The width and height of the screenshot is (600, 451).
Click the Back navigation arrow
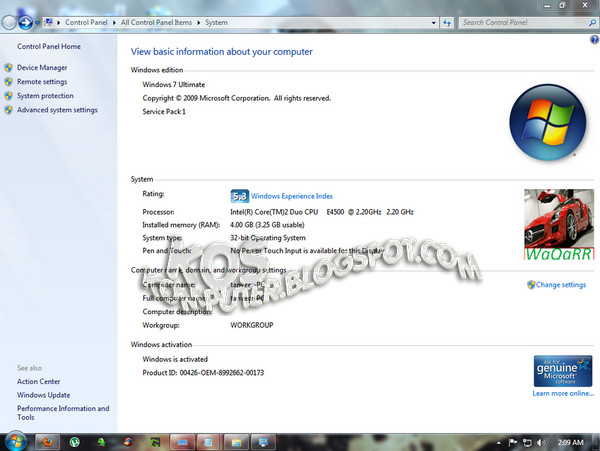click(9, 23)
